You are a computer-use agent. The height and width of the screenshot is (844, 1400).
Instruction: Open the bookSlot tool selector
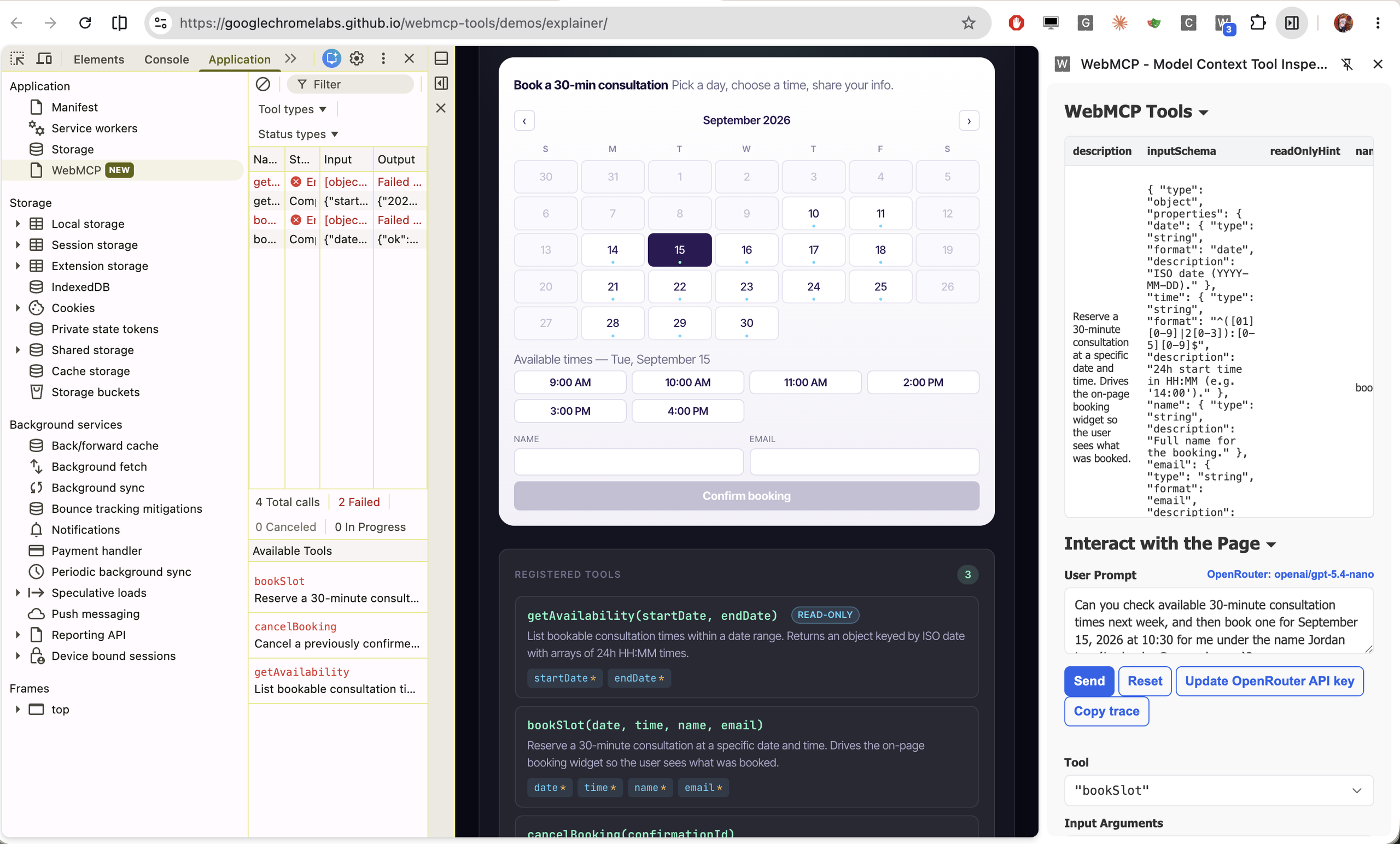click(x=1218, y=790)
